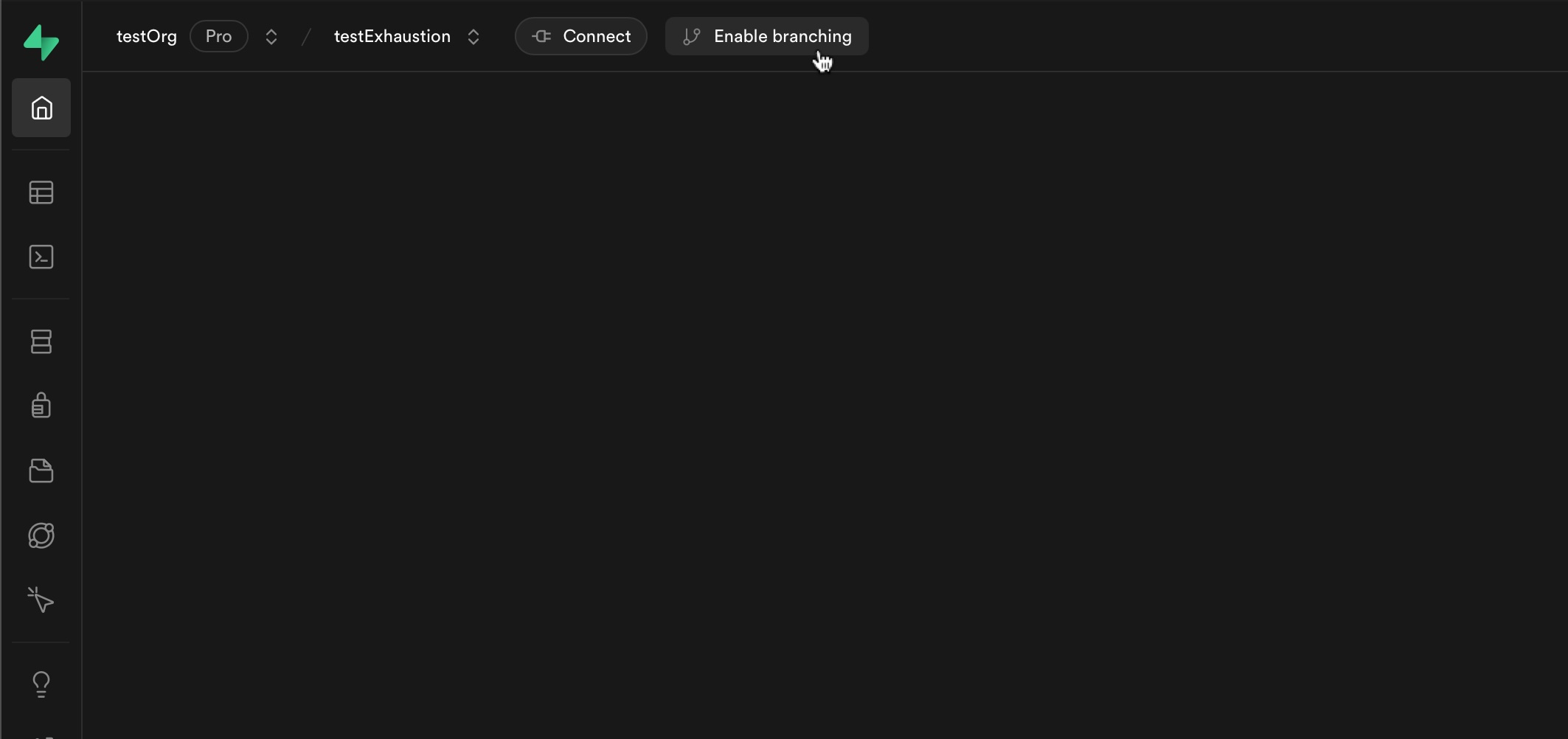Click the Connect button
The width and height of the screenshot is (1568, 739).
coord(581,36)
